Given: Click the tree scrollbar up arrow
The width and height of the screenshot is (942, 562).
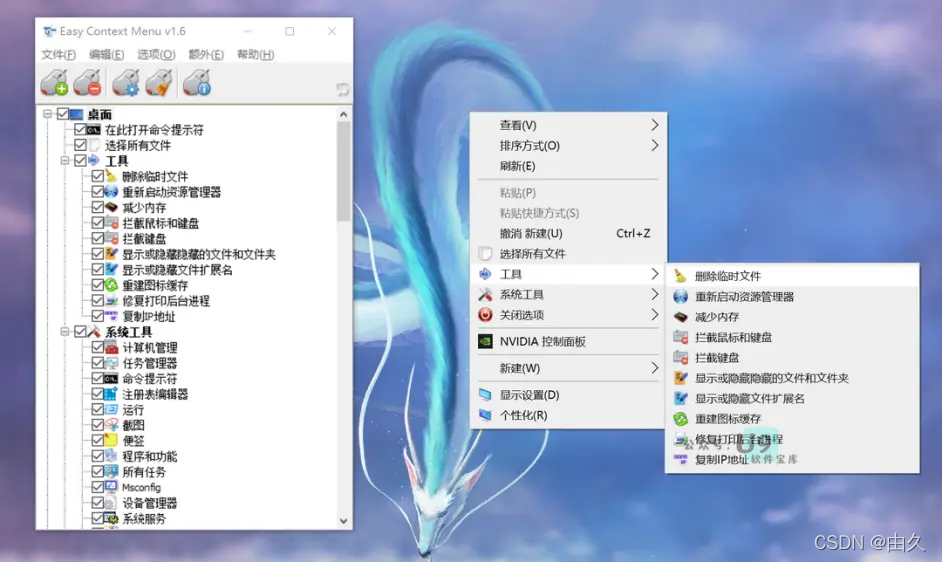Looking at the screenshot, I should pos(343,114).
